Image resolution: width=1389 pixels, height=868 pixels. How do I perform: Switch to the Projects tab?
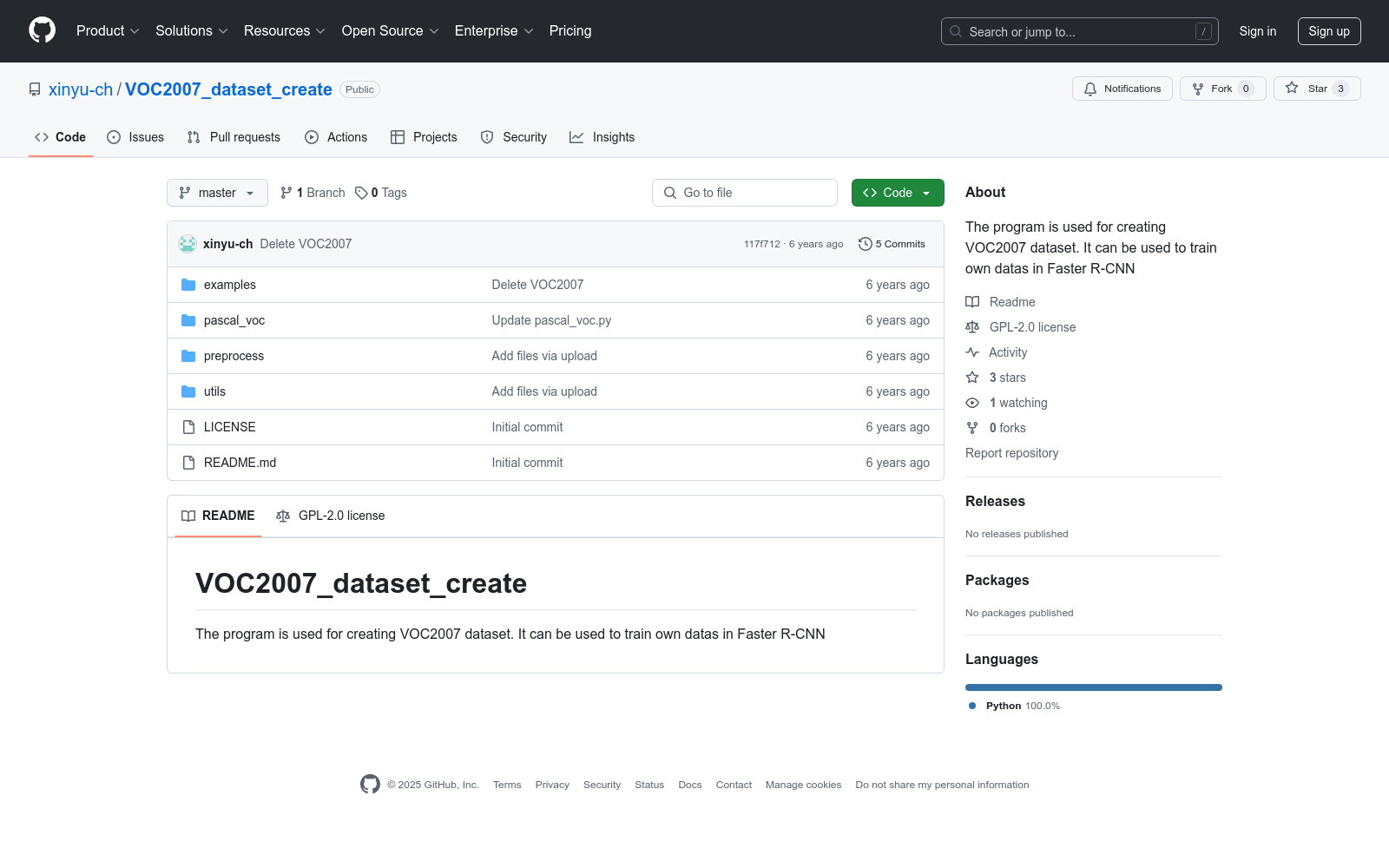point(424,137)
